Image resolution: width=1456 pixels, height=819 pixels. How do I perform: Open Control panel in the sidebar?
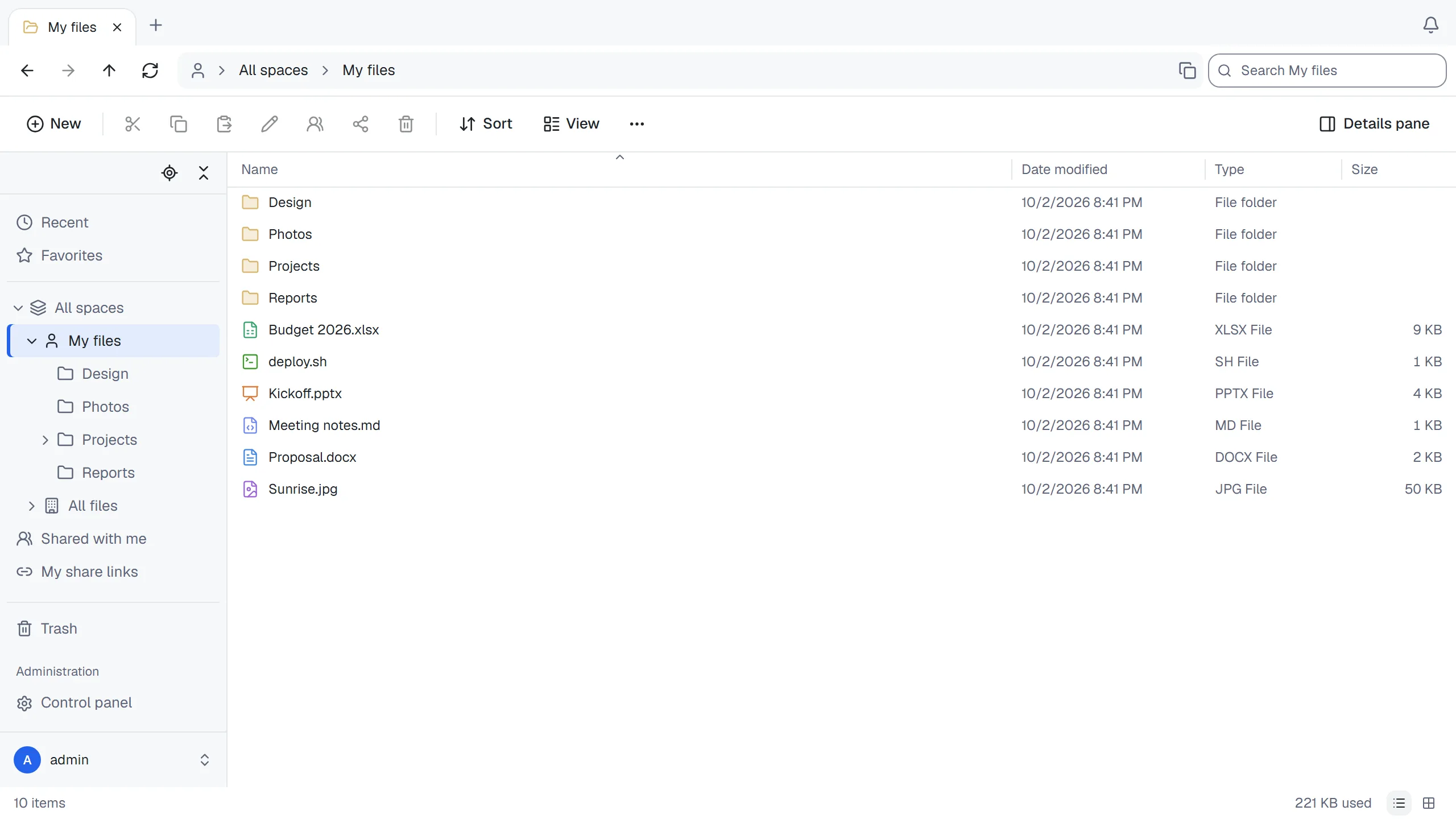[113, 703]
